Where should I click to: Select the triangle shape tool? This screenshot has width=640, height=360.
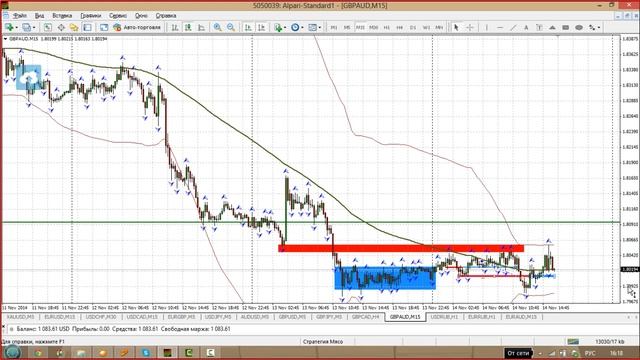552,27
